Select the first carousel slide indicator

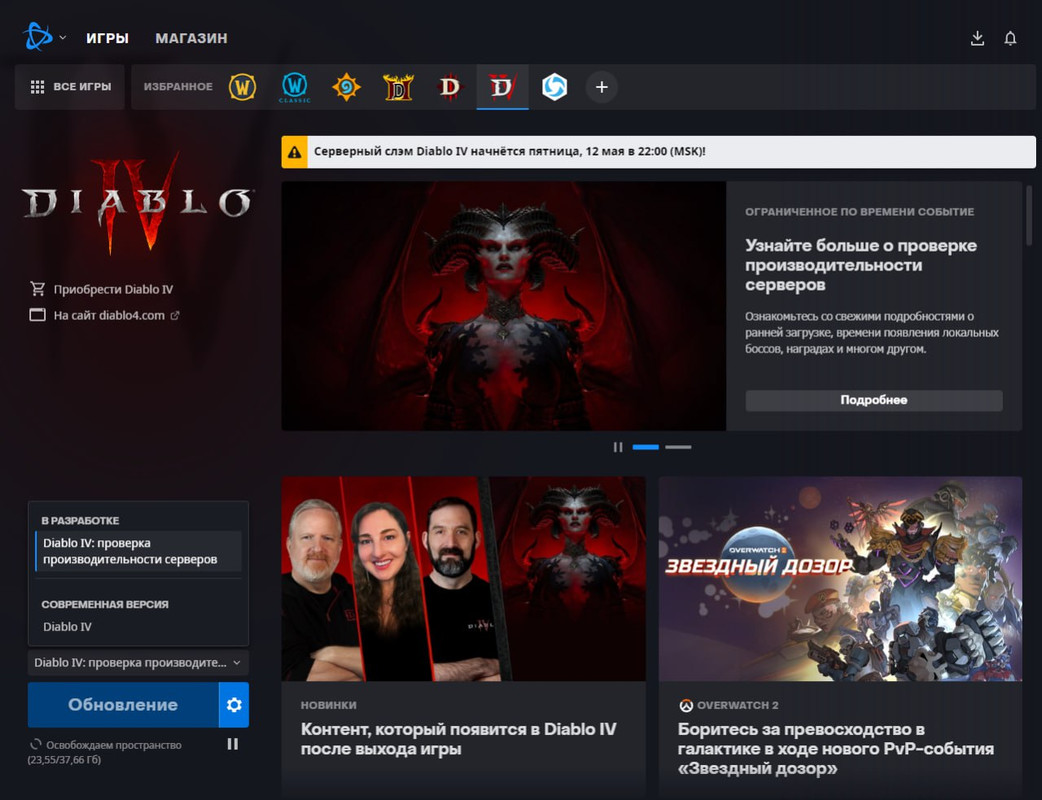tap(645, 447)
